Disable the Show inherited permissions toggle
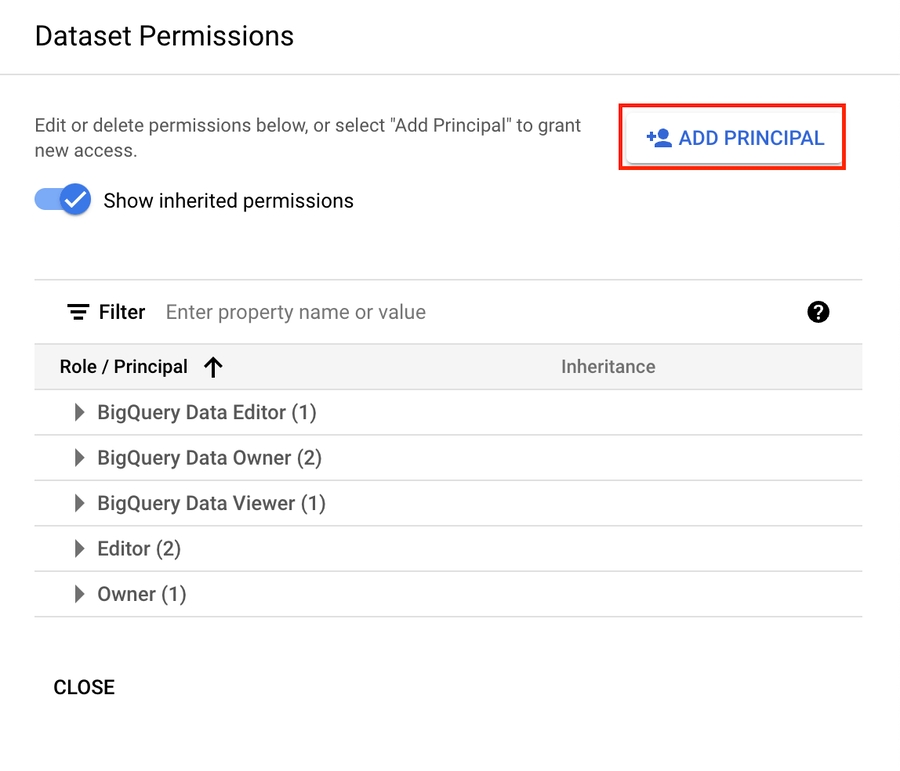The width and height of the screenshot is (900, 771). (x=63, y=200)
